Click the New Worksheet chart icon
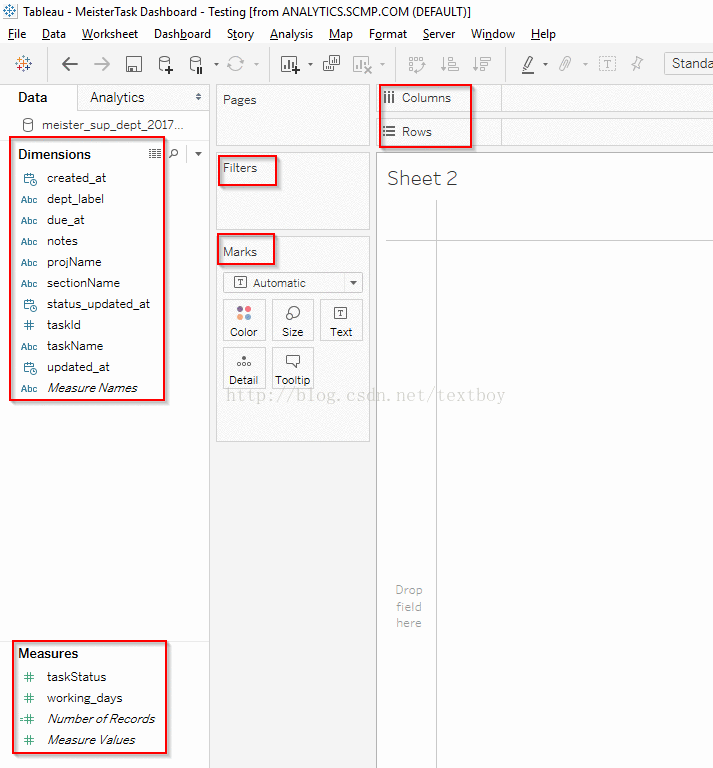The width and height of the screenshot is (713, 768). pos(289,64)
